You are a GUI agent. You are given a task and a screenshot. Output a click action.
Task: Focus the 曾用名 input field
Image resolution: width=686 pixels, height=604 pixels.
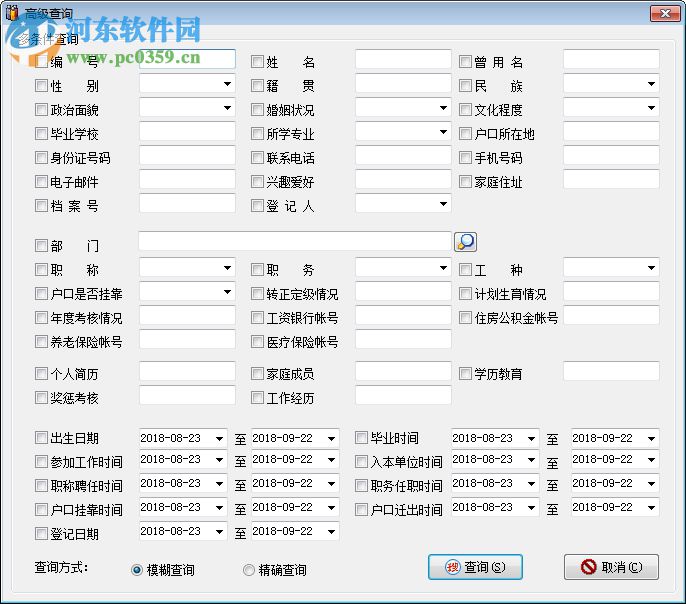point(611,59)
